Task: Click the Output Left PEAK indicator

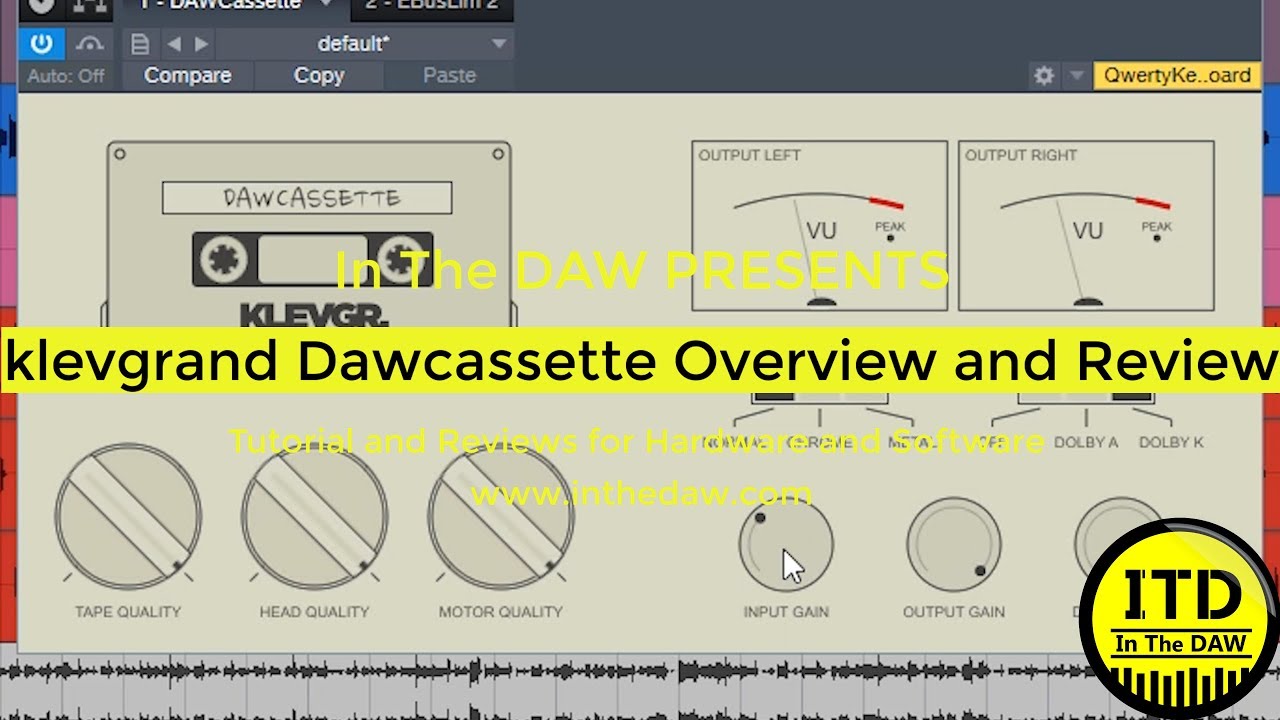Action: [x=890, y=232]
